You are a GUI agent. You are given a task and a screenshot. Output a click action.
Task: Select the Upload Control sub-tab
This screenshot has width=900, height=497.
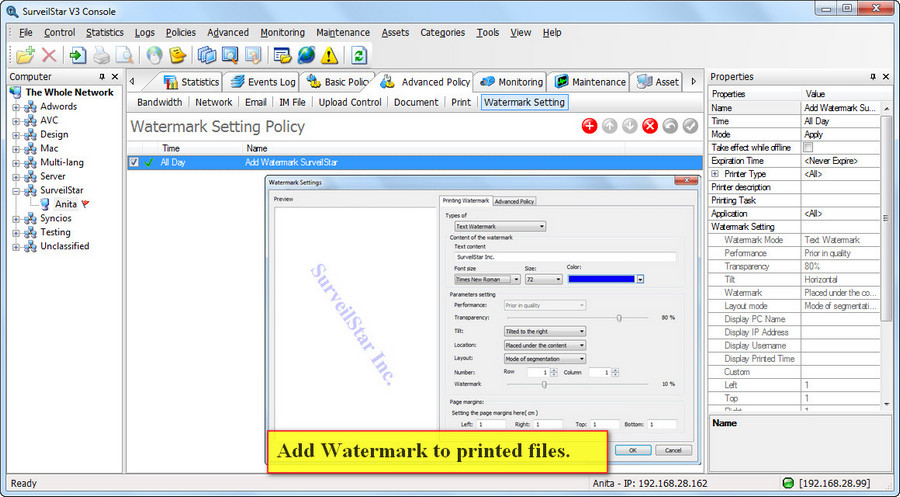pos(350,102)
